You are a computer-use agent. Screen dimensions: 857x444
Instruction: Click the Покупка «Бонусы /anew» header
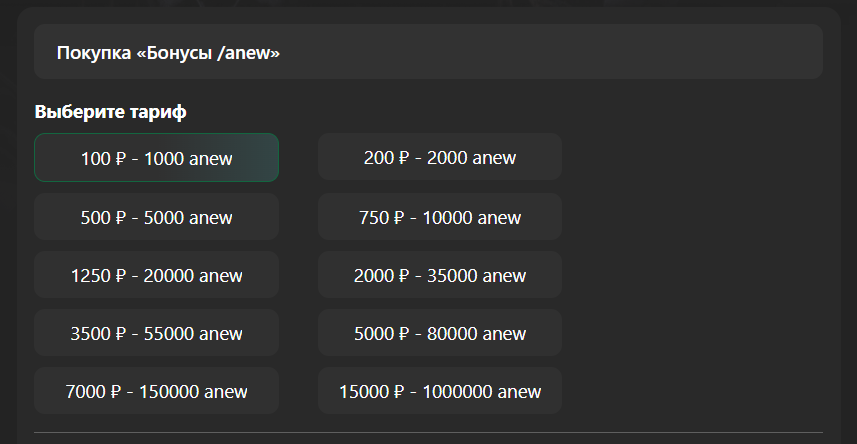point(168,53)
